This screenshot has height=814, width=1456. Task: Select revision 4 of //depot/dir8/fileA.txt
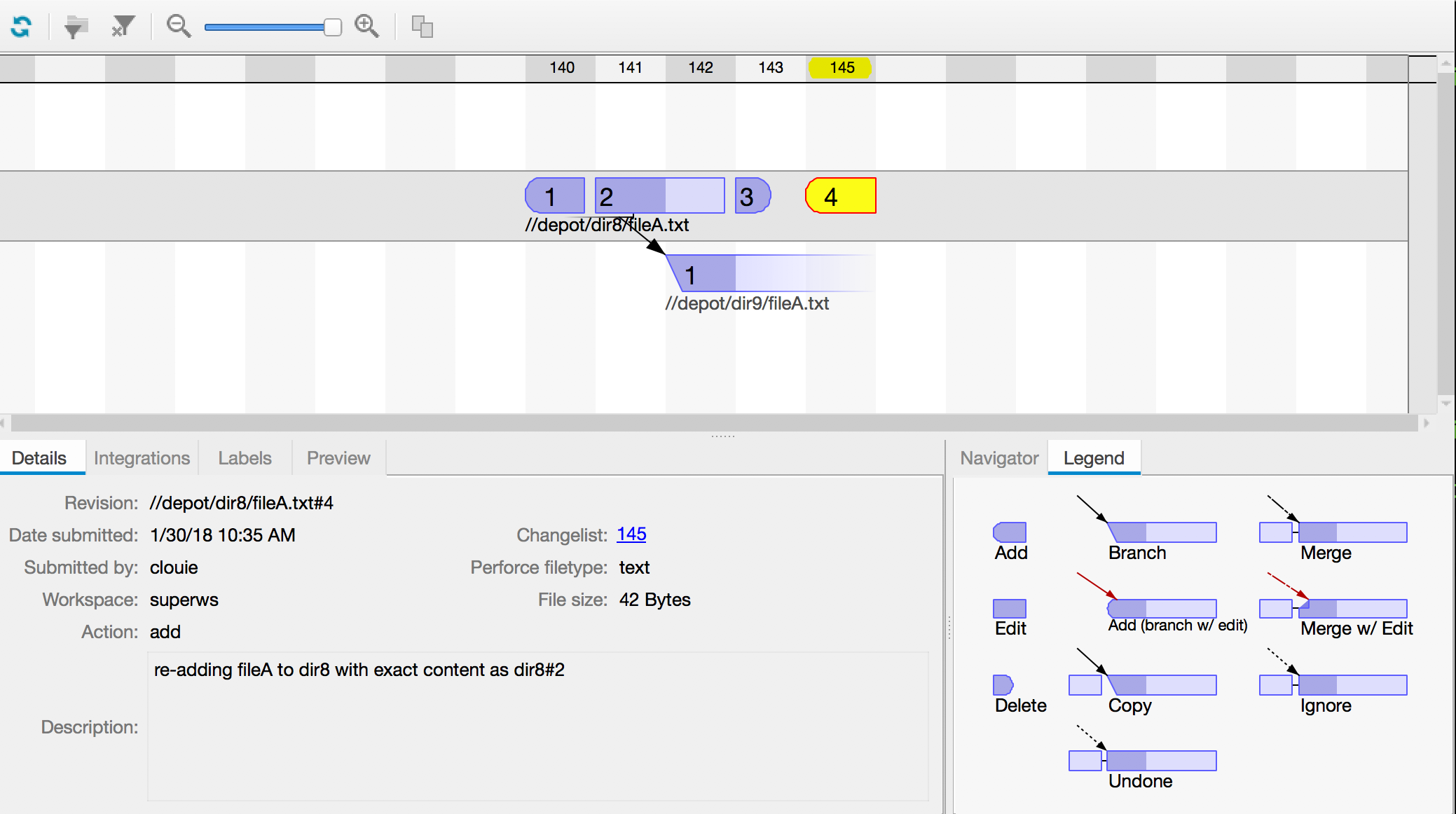(x=840, y=196)
